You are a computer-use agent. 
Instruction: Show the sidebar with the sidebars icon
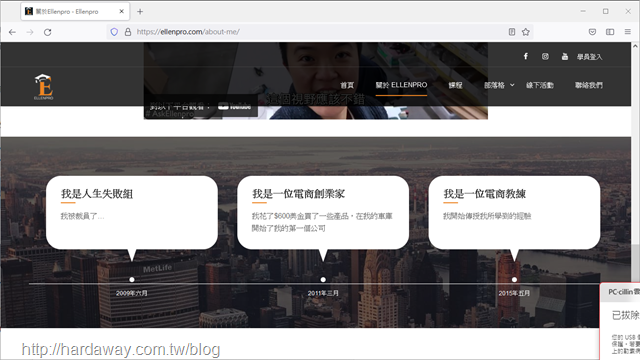[610, 32]
